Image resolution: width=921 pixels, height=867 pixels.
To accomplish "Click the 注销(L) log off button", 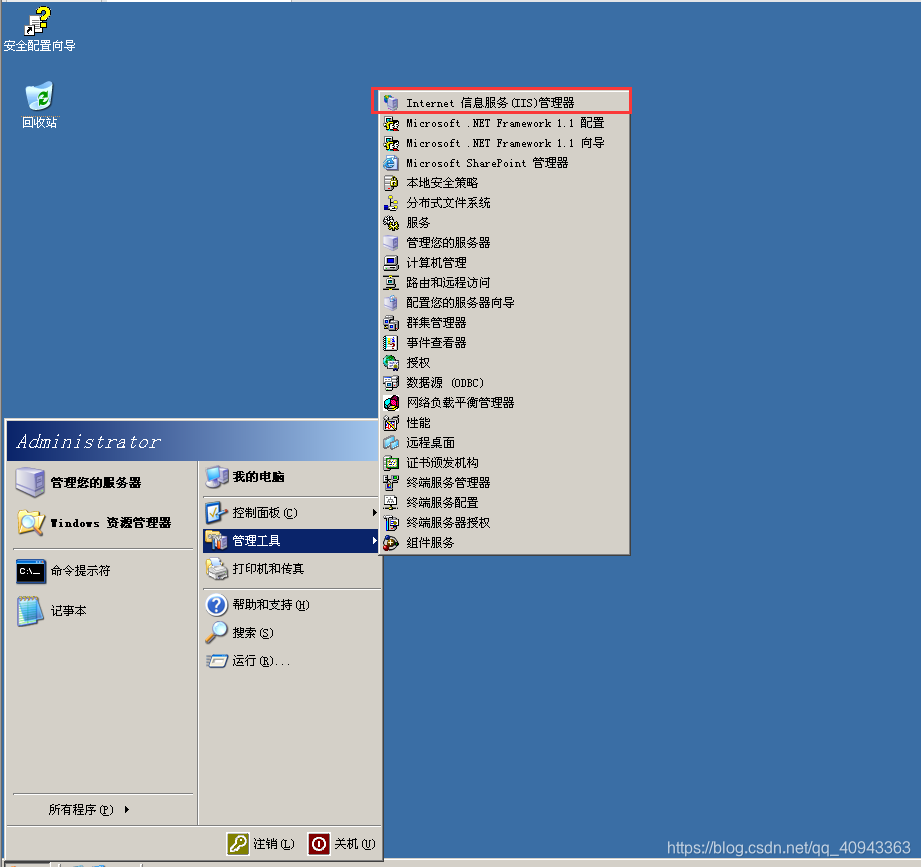I will [261, 844].
